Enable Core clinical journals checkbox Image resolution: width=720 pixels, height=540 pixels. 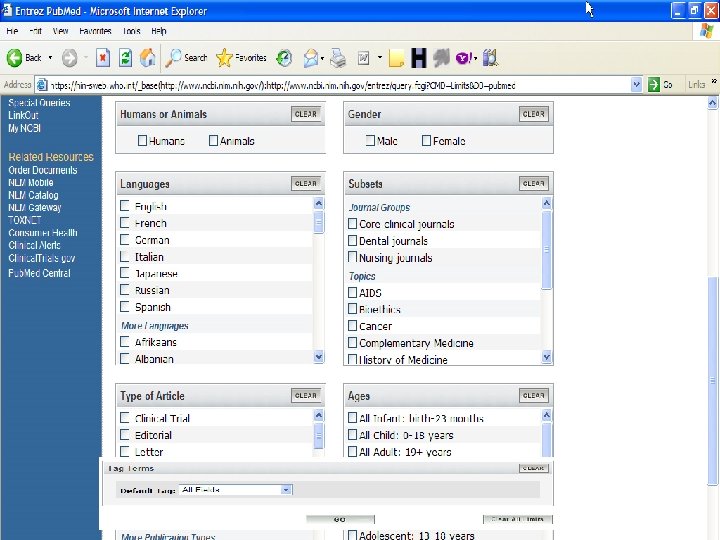352,224
